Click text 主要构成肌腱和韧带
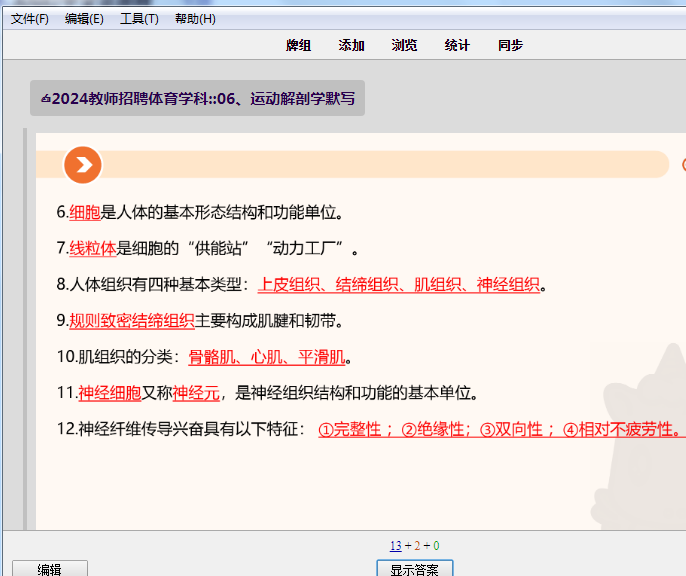The image size is (686, 576). coord(265,321)
